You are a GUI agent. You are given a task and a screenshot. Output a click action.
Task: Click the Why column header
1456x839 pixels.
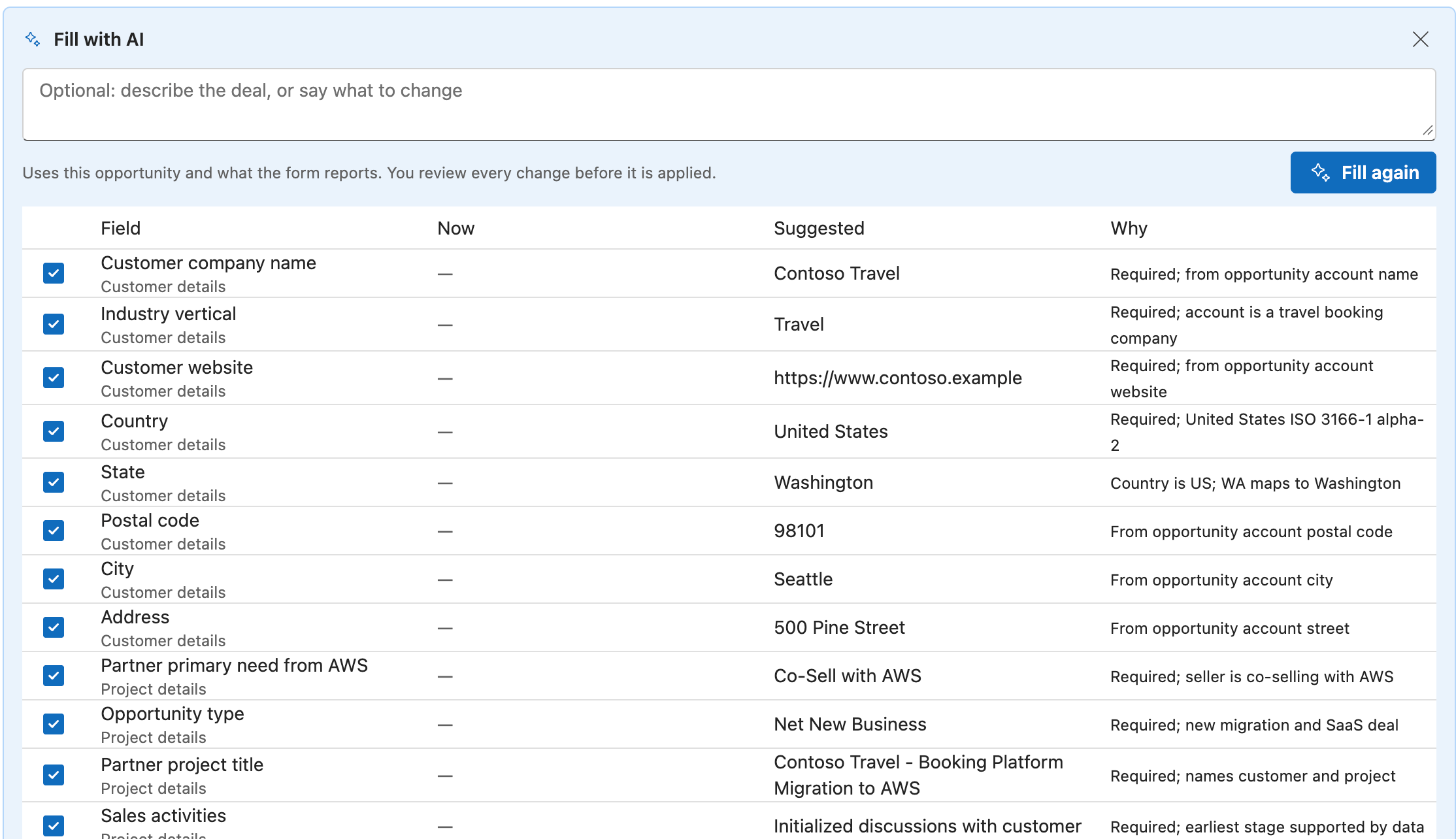(x=1129, y=228)
